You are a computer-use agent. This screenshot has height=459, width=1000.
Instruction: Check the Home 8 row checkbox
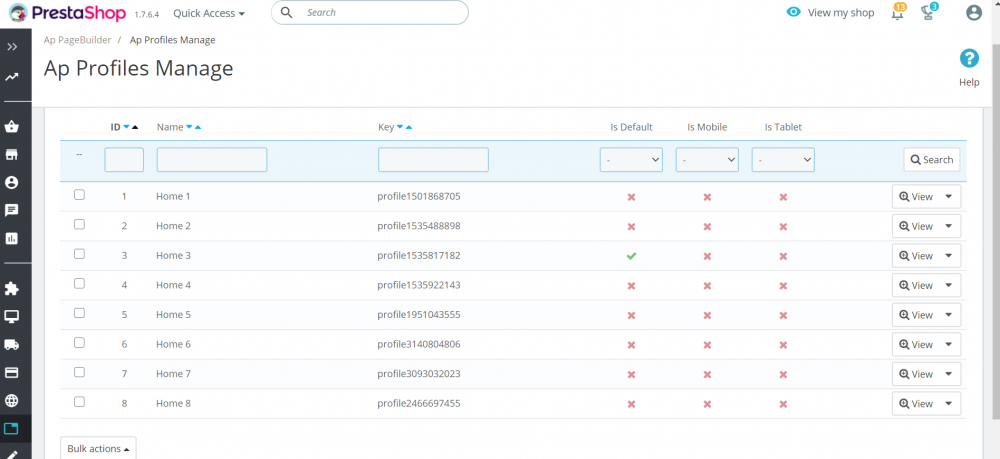79,402
